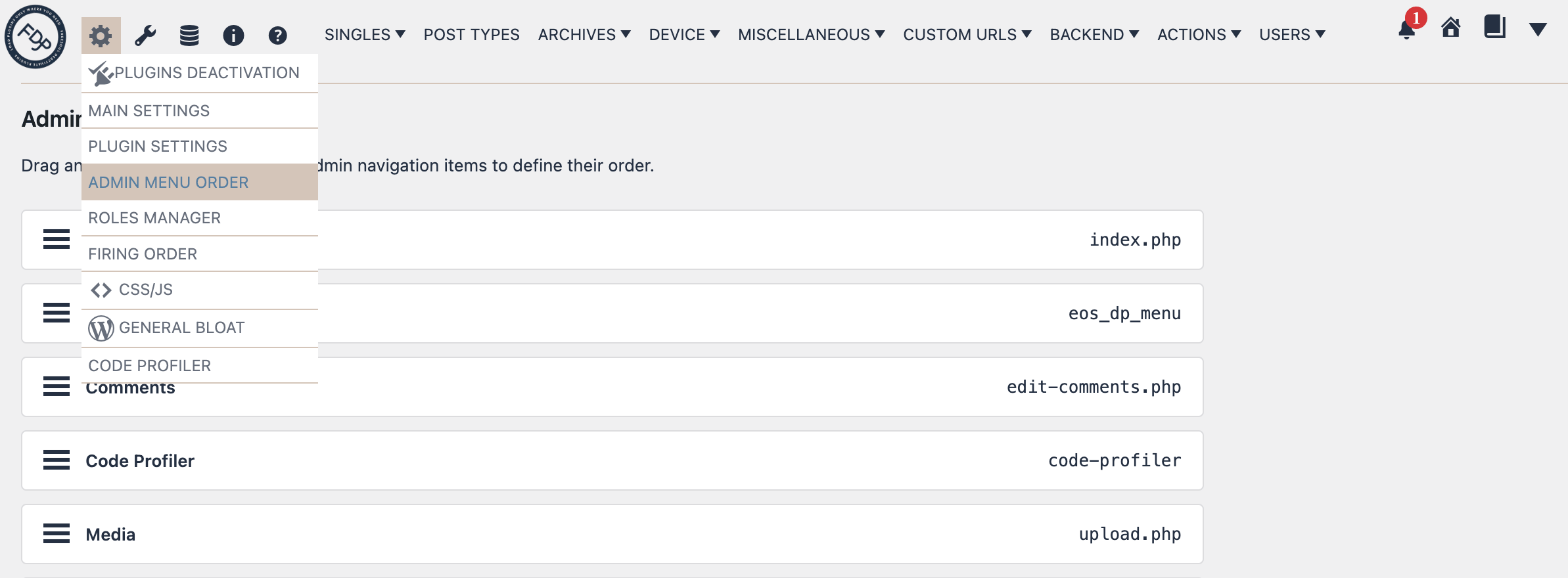This screenshot has height=578, width=1568.
Task: Click the database stack icon in the toolbar
Action: tap(189, 34)
